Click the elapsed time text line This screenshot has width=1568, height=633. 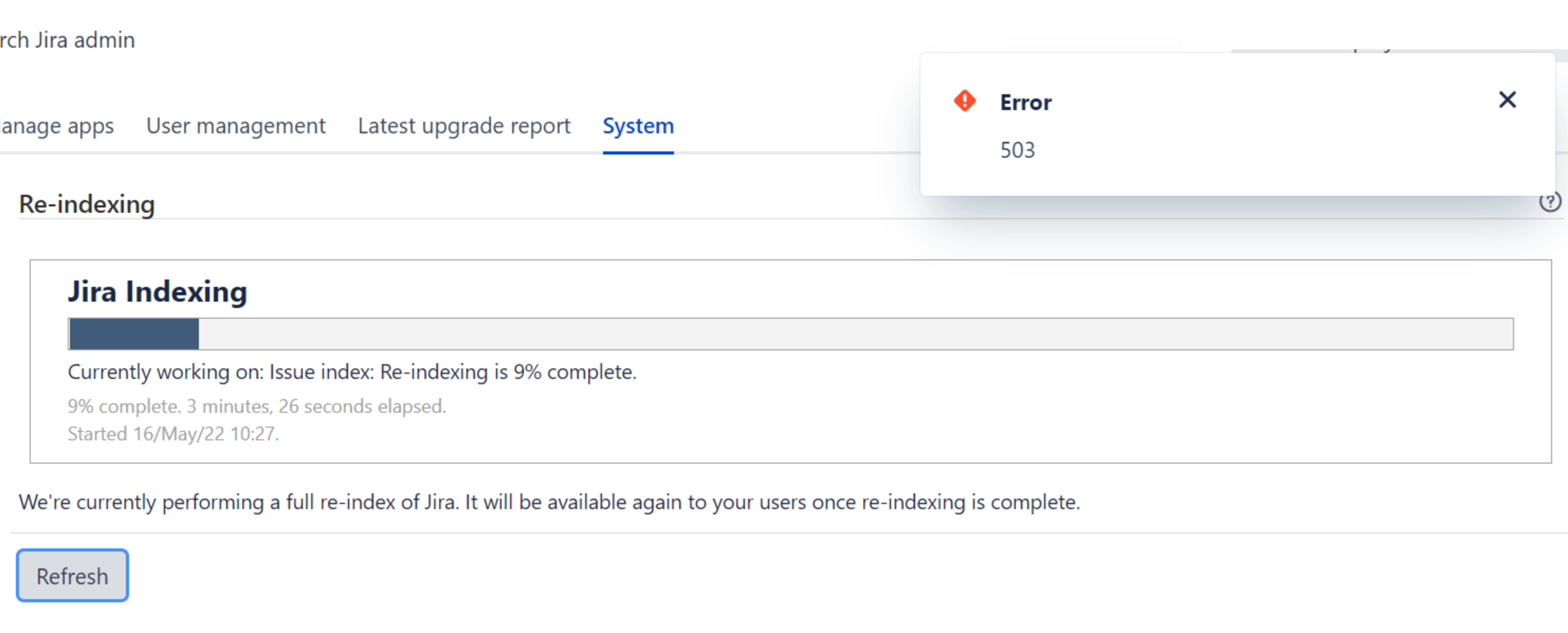tap(256, 406)
